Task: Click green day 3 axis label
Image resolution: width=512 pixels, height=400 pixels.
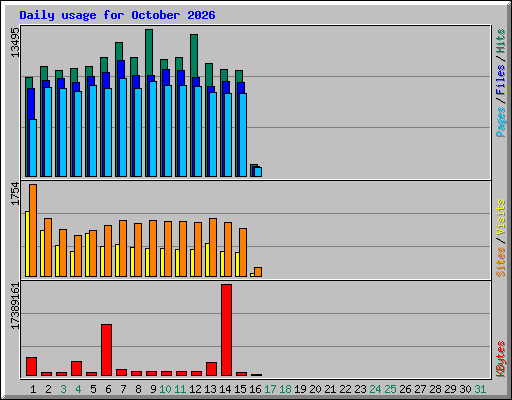Action: 63,389
